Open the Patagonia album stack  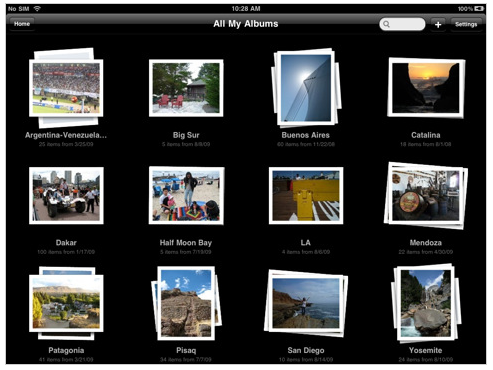[66, 303]
